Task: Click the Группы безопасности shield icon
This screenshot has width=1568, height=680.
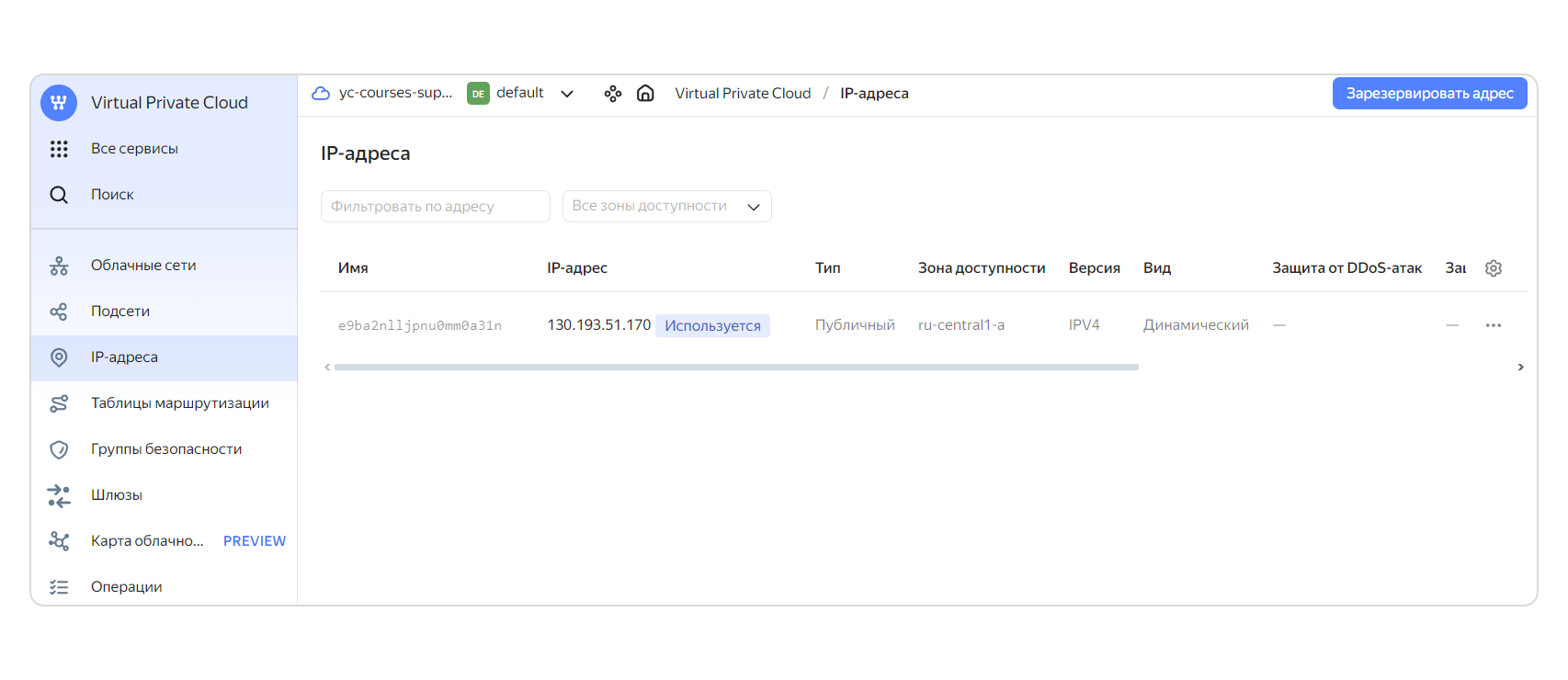Action: 59,449
